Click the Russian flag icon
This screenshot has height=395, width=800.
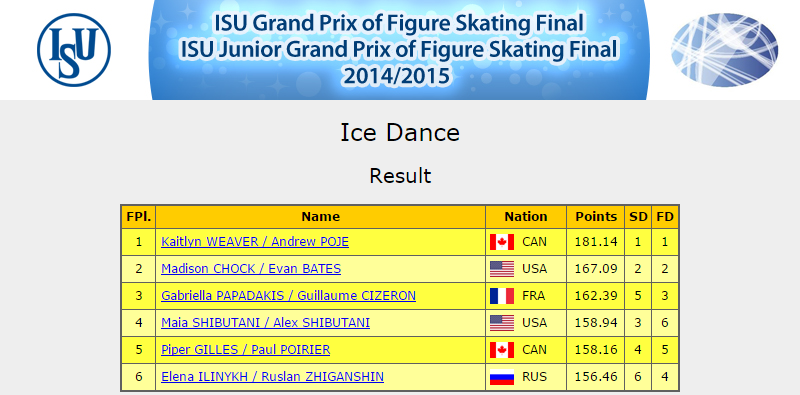pos(502,377)
